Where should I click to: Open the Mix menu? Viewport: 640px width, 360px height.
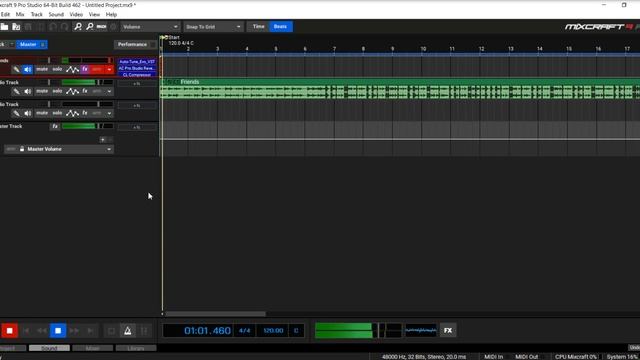[20, 14]
